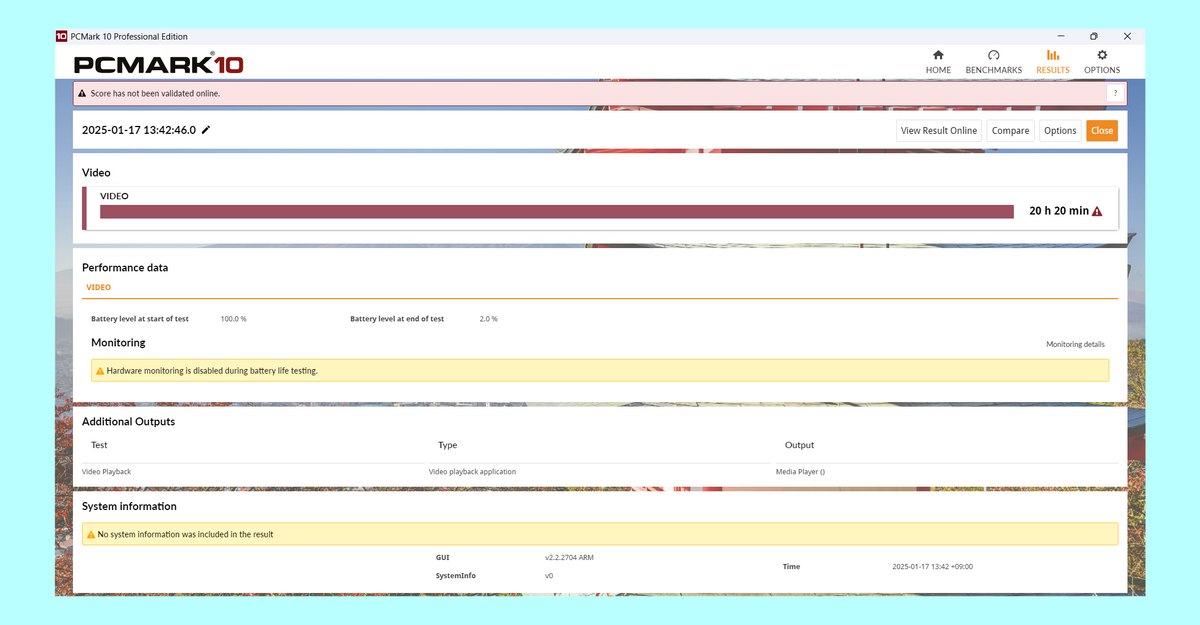Click the Additional Outputs heading

(x=128, y=421)
